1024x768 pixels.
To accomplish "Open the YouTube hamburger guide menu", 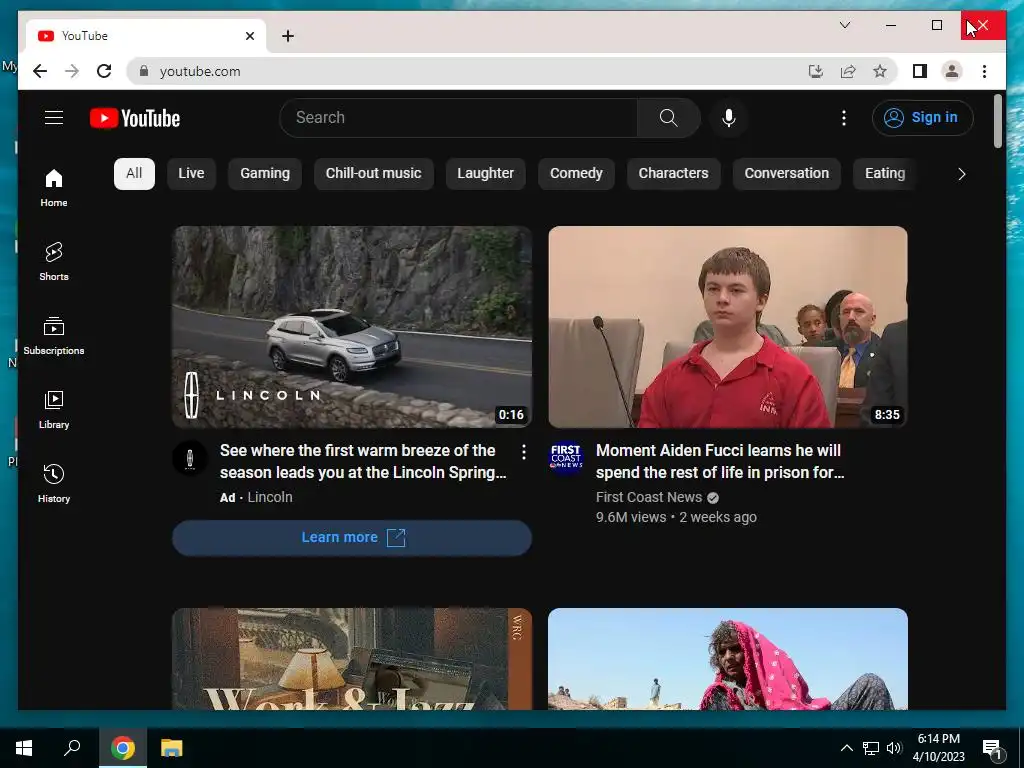I will click(54, 118).
